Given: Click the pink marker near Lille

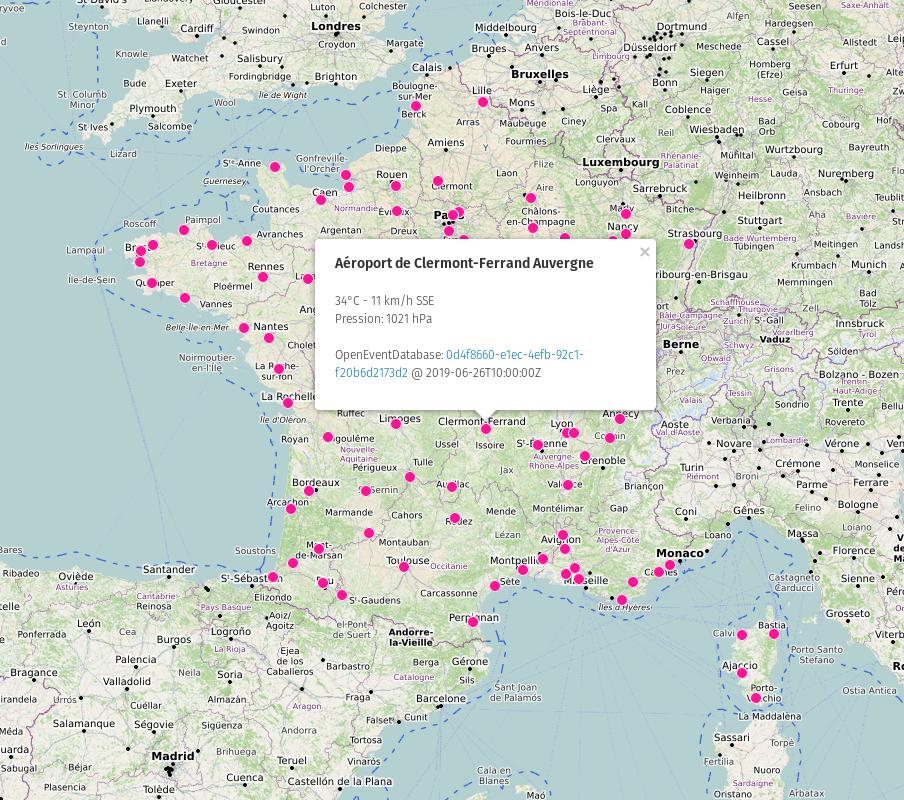Looking at the screenshot, I should coord(483,101).
